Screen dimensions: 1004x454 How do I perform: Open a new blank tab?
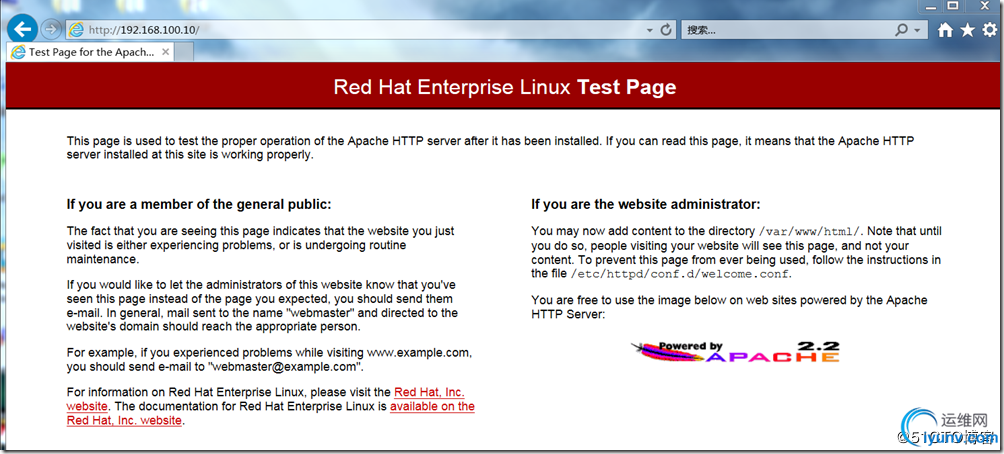[x=184, y=53]
